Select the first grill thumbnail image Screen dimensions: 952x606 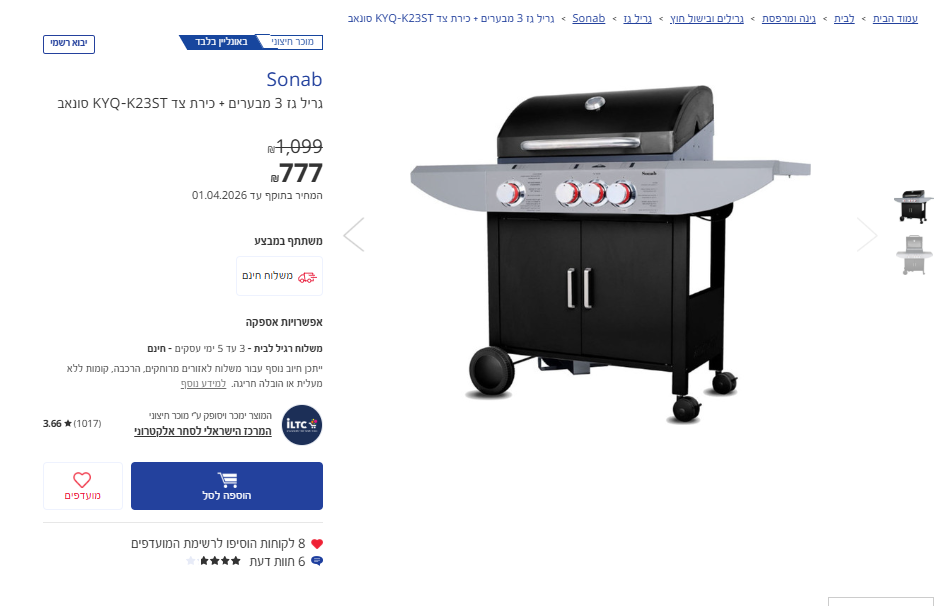pyautogui.click(x=914, y=206)
